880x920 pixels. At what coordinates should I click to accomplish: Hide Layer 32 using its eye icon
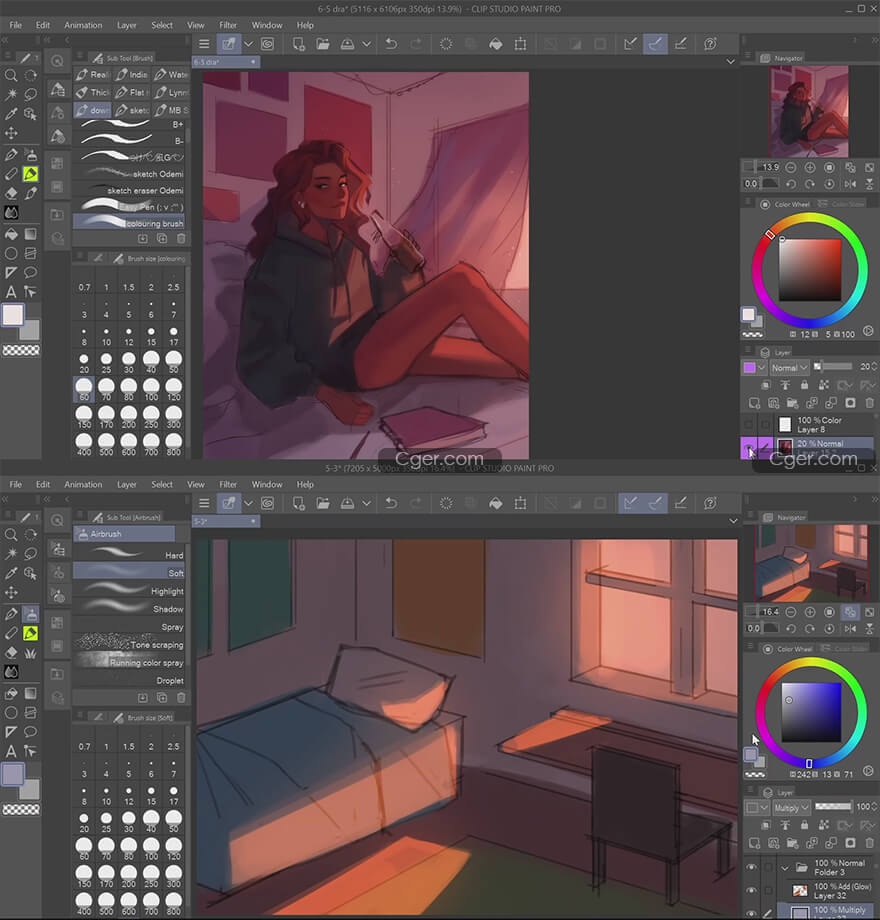pos(752,891)
